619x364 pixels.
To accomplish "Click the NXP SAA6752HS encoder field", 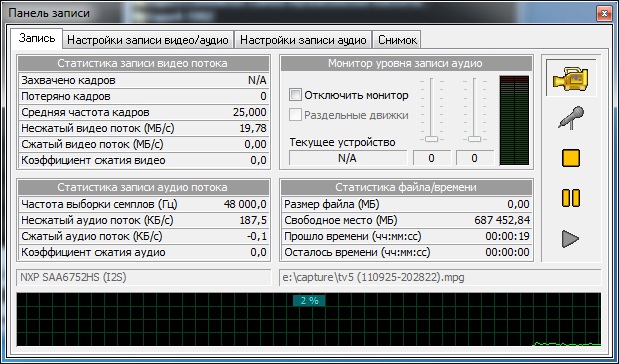I will [x=144, y=277].
